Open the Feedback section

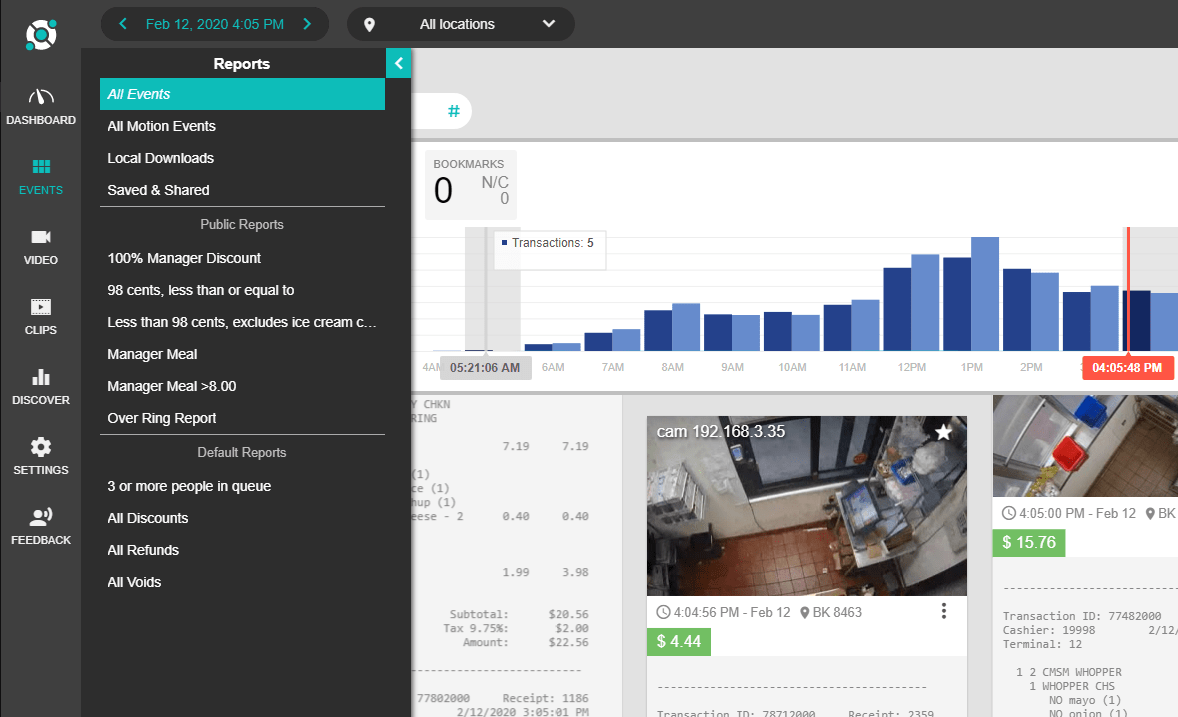tap(41, 527)
